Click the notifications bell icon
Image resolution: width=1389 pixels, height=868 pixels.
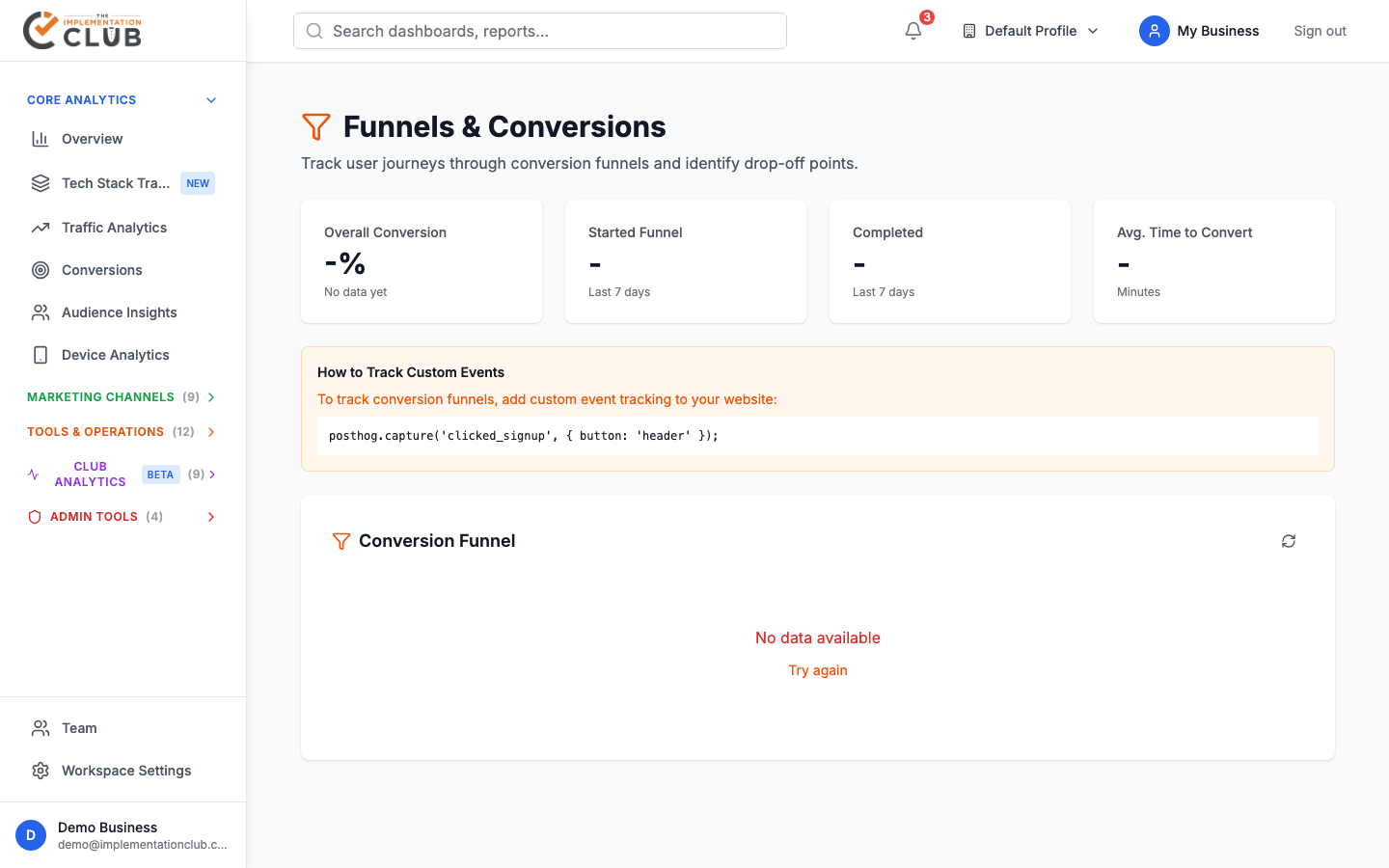click(x=913, y=31)
